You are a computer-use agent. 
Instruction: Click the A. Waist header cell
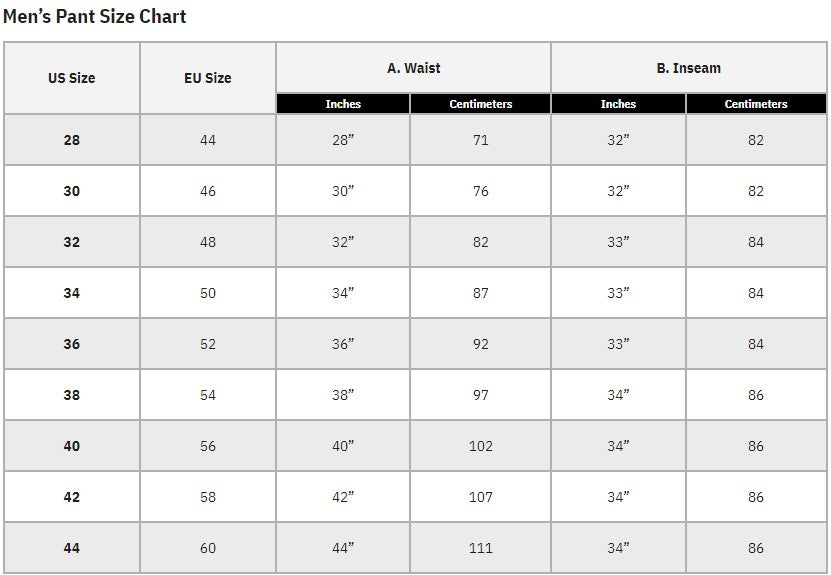(414, 68)
